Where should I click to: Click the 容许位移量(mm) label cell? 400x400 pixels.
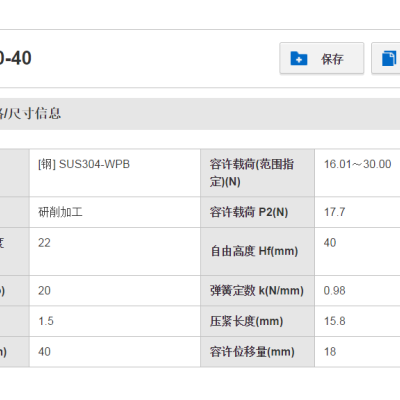(x=257, y=352)
